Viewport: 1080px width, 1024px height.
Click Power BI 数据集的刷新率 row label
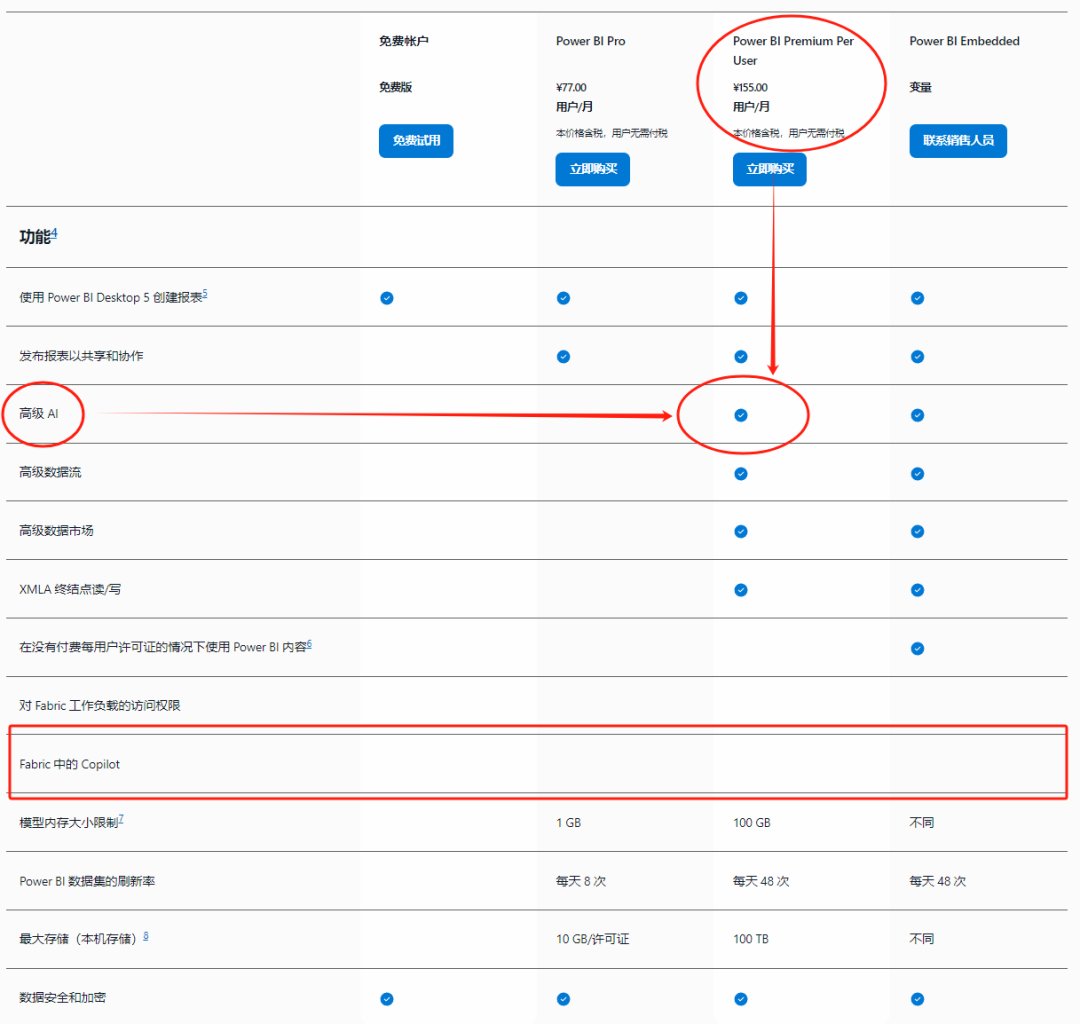click(x=87, y=881)
